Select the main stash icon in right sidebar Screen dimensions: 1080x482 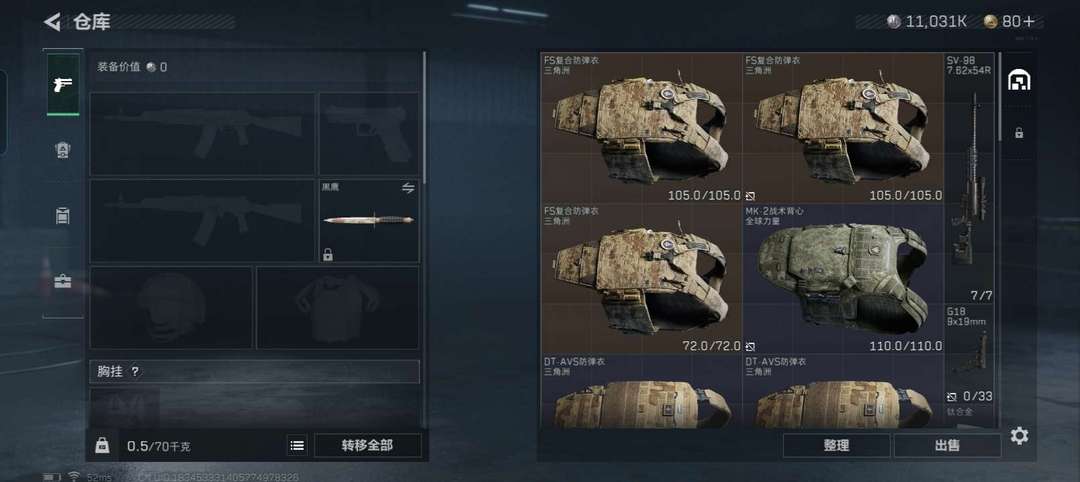click(x=1019, y=80)
